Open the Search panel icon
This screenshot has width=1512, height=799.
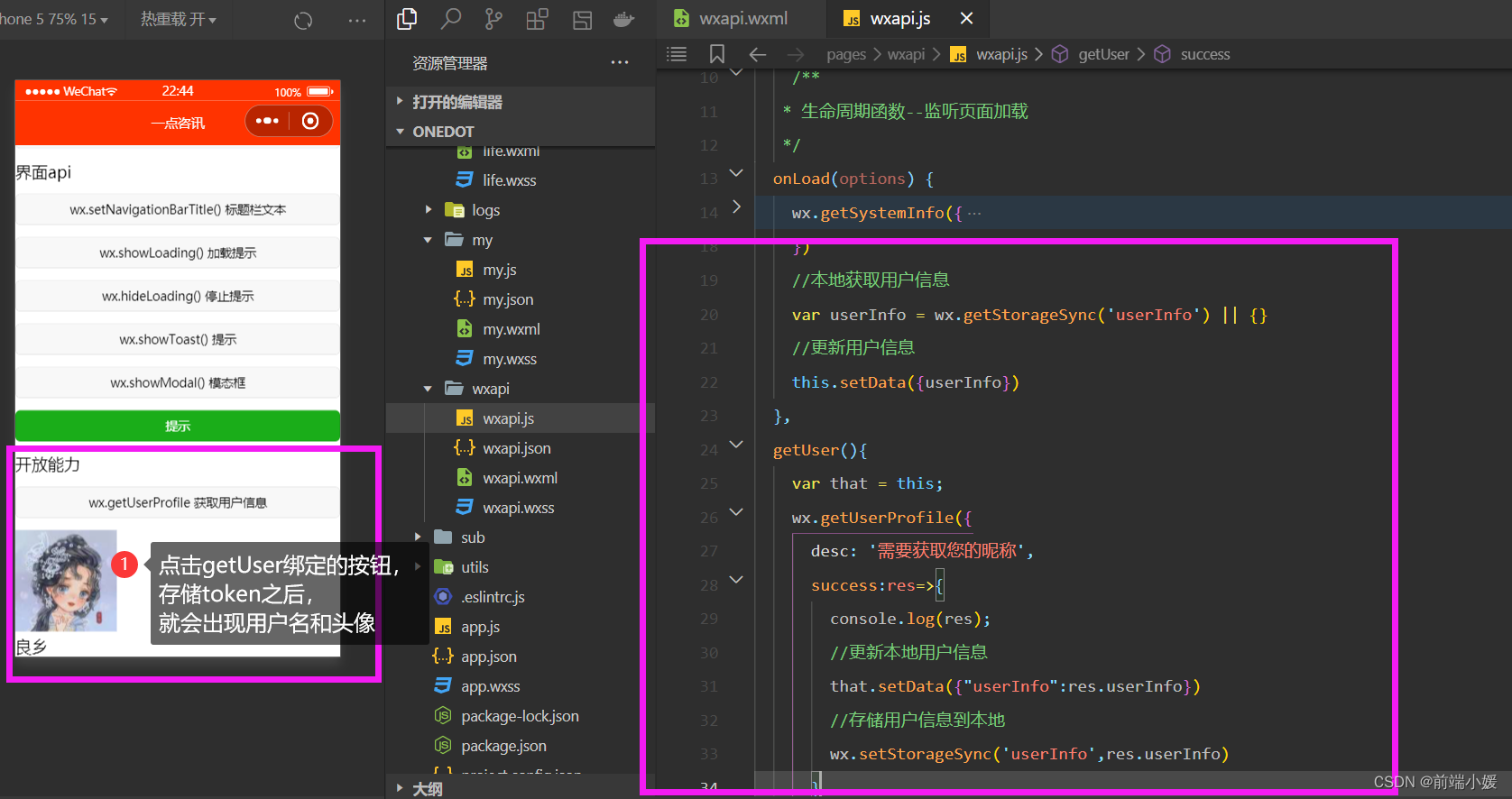[x=450, y=19]
